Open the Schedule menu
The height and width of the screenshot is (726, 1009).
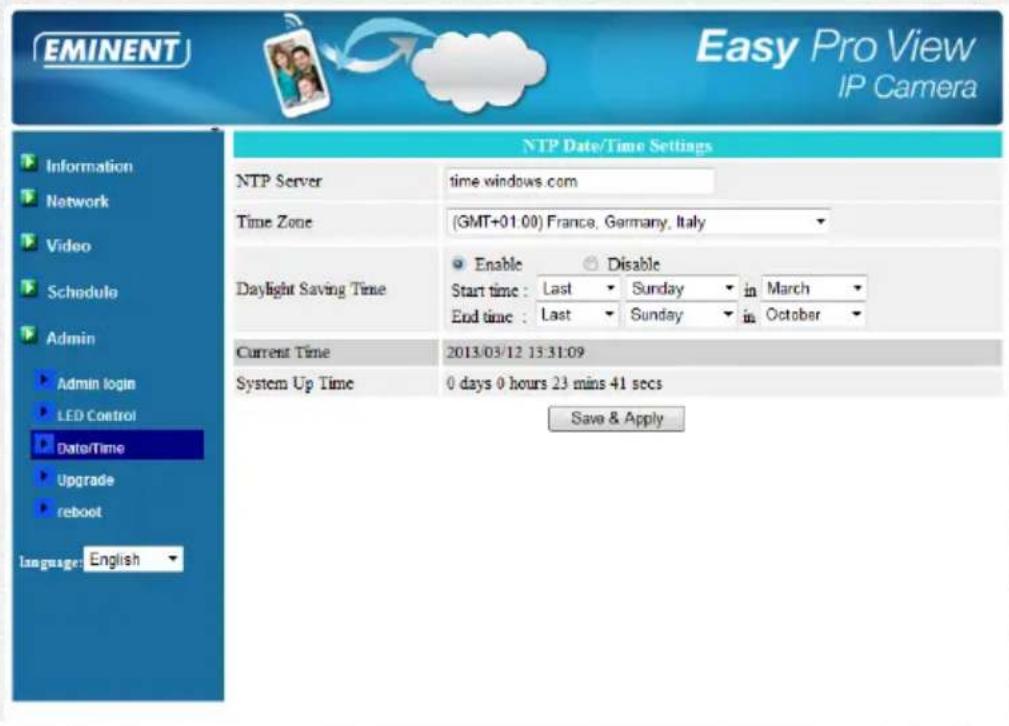pyautogui.click(x=82, y=292)
